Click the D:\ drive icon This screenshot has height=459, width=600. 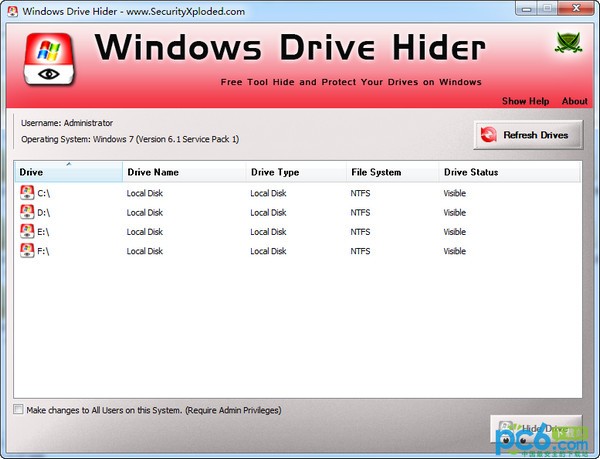[27, 212]
